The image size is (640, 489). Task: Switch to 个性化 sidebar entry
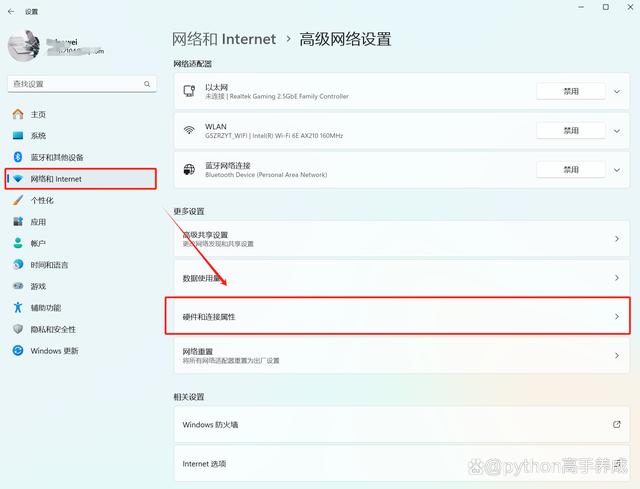coord(81,200)
